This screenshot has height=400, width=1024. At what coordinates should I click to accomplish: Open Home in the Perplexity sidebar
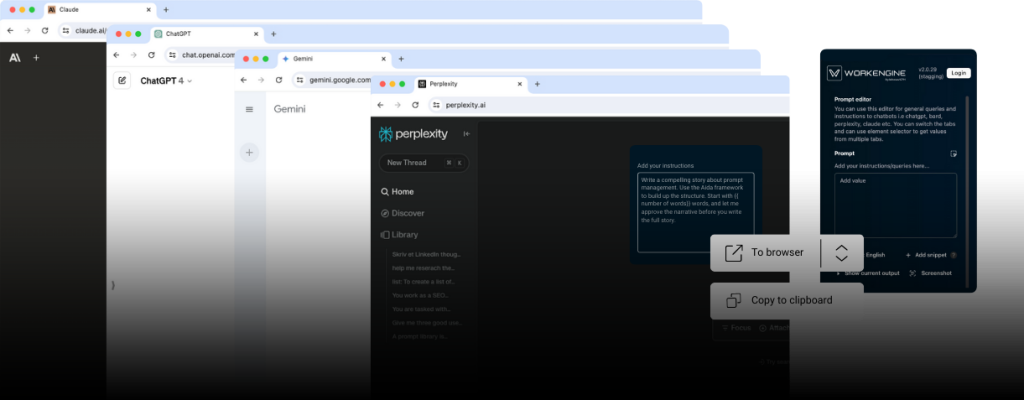click(398, 192)
